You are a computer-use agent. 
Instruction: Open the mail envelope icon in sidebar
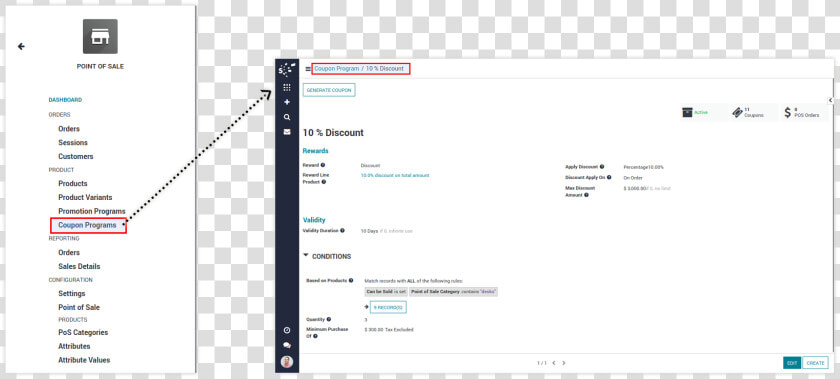(287, 132)
